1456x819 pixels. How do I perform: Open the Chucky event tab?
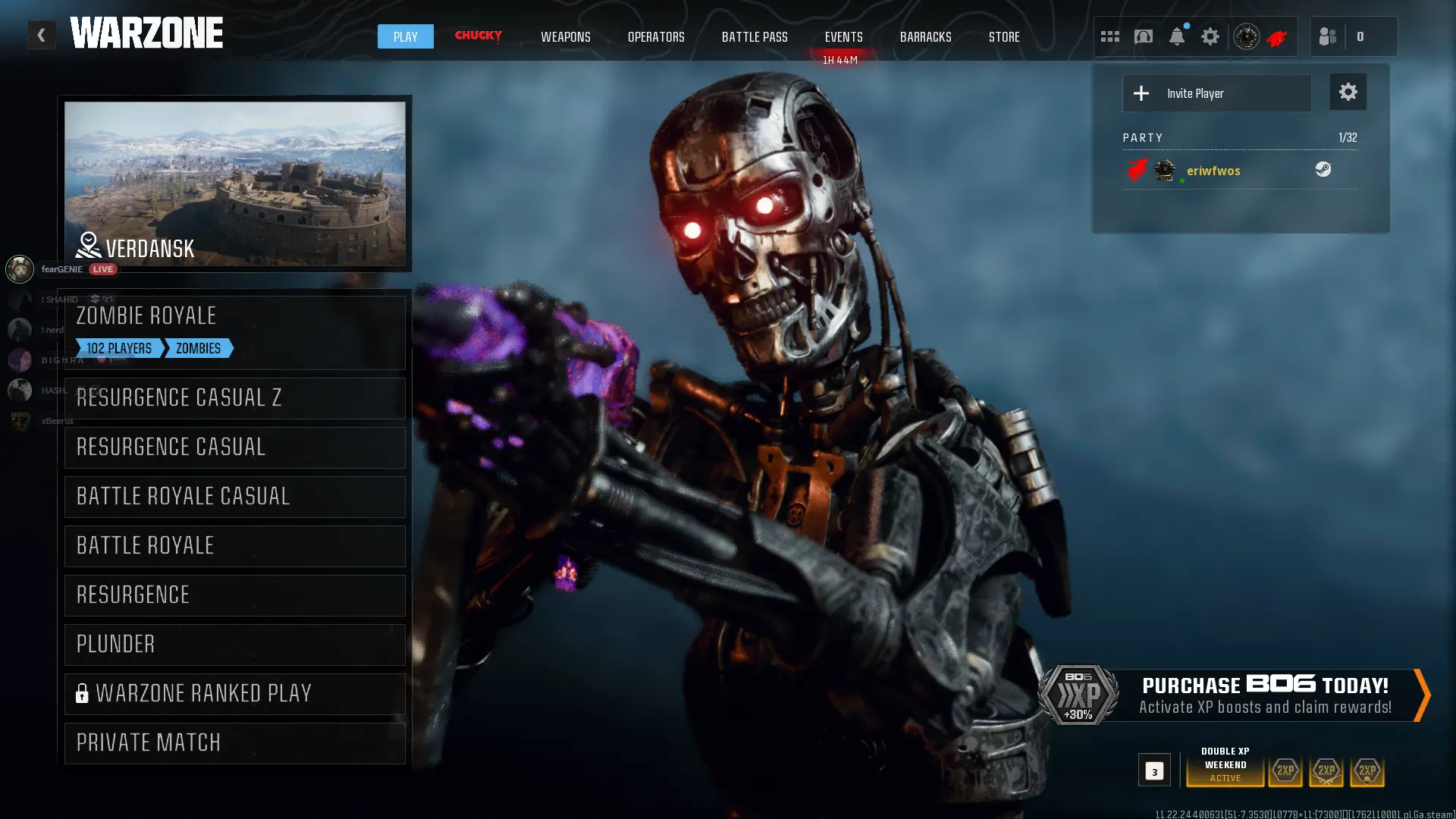(x=478, y=36)
